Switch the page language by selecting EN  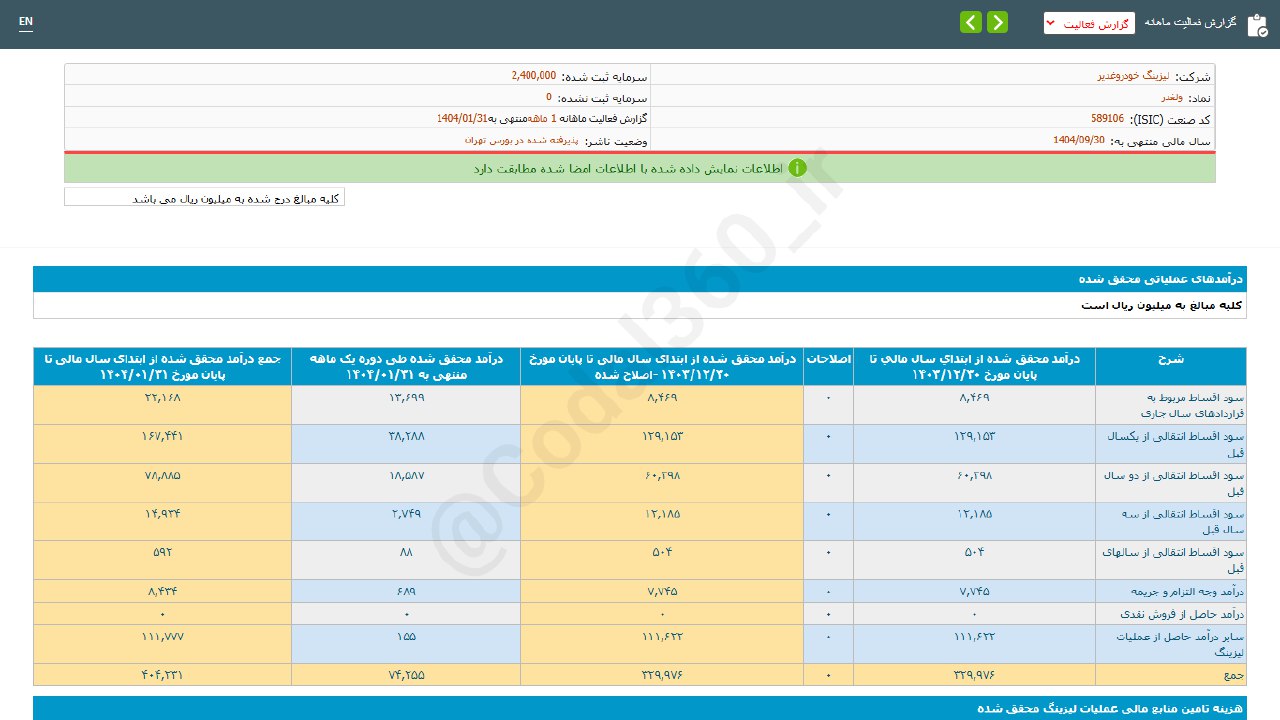tap(25, 22)
